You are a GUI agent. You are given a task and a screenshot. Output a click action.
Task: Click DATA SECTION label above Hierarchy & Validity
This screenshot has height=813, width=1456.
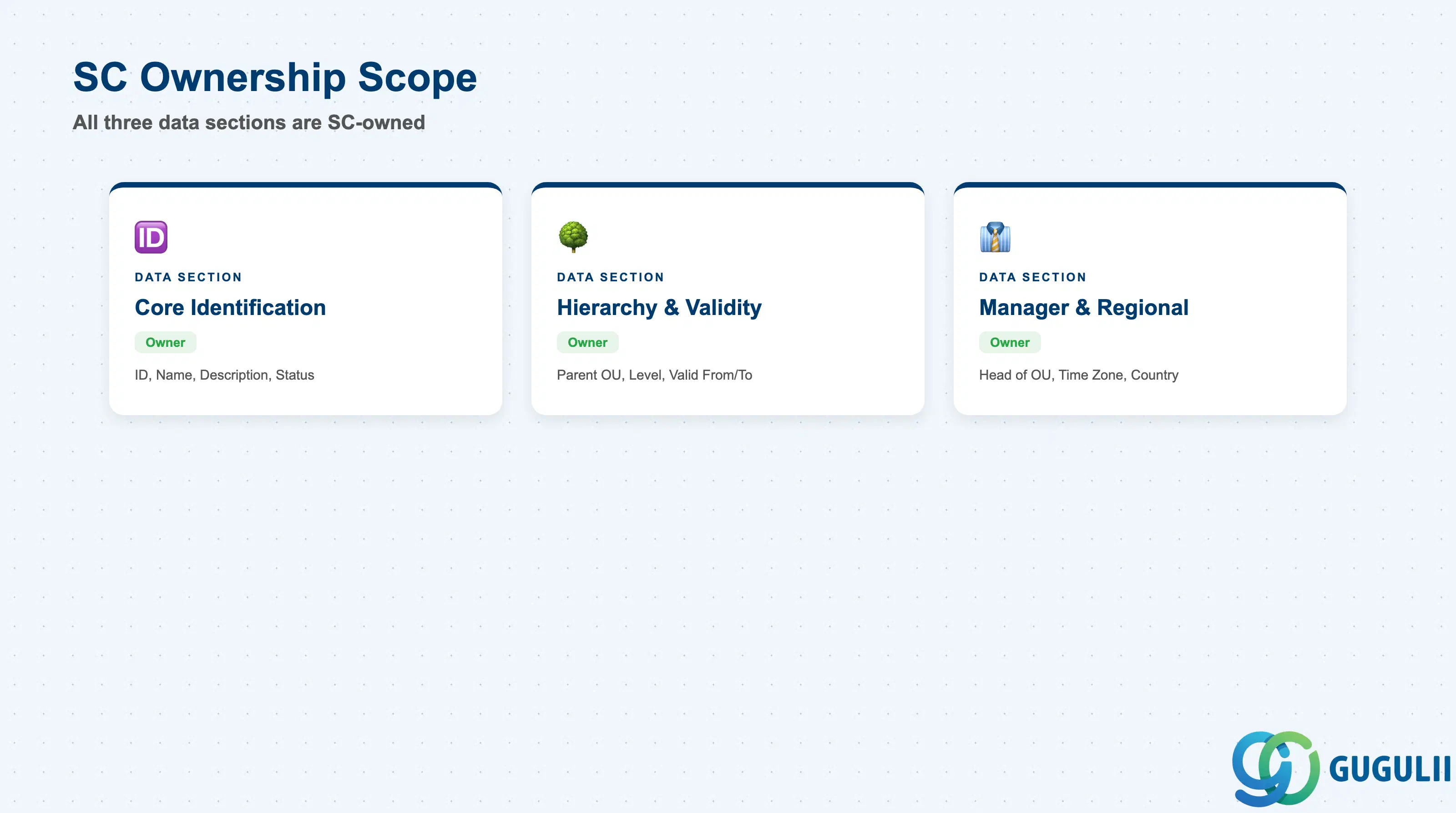pos(611,277)
